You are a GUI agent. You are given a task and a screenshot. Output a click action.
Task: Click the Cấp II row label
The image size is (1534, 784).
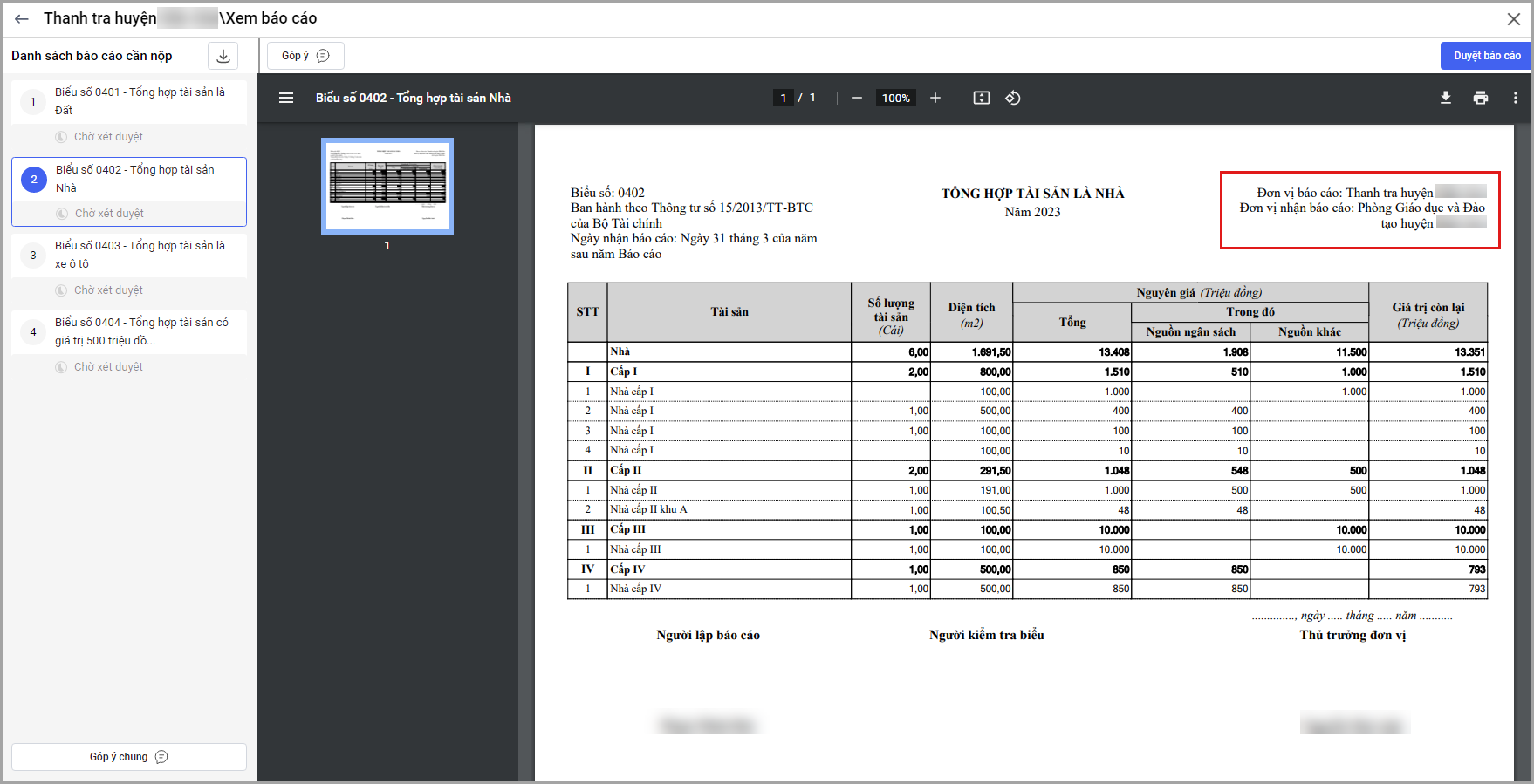pyautogui.click(x=626, y=470)
